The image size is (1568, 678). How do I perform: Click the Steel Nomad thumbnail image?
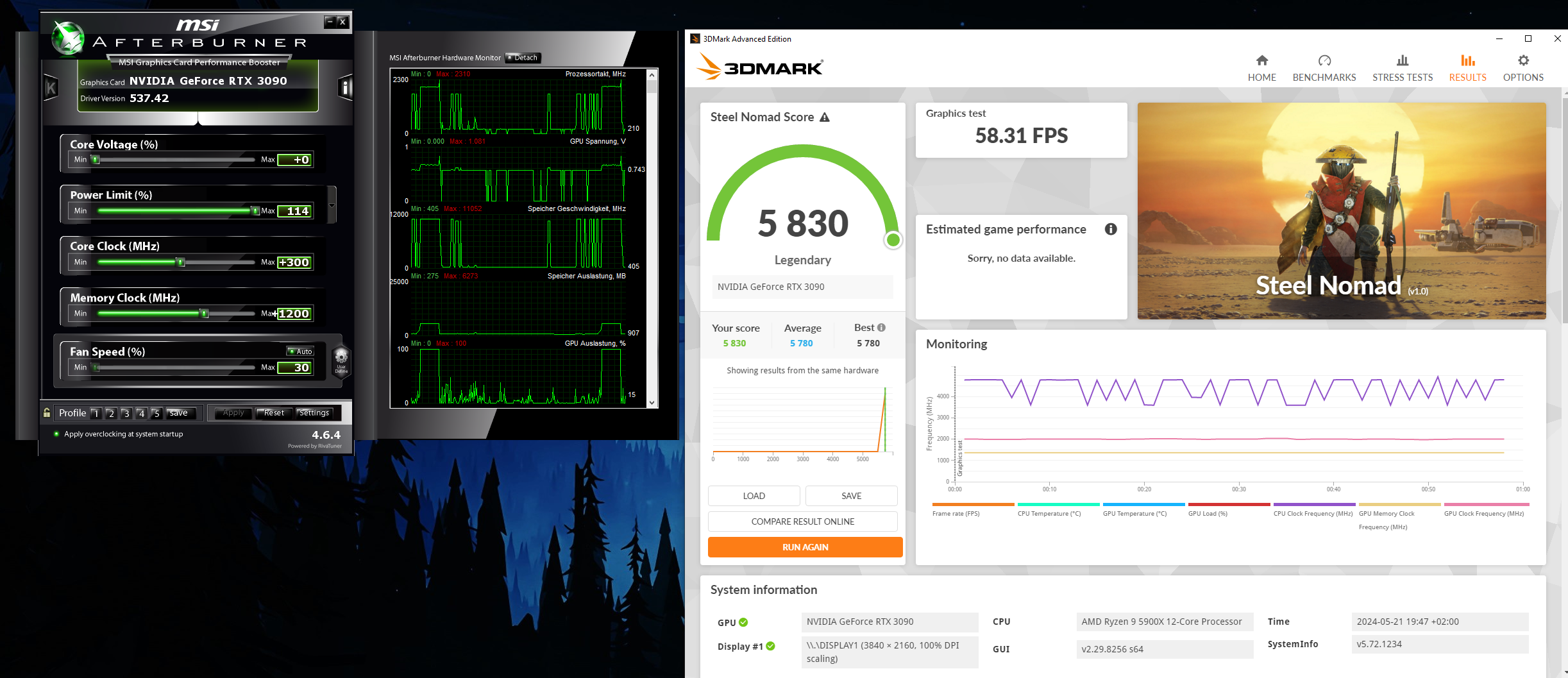coord(1342,211)
